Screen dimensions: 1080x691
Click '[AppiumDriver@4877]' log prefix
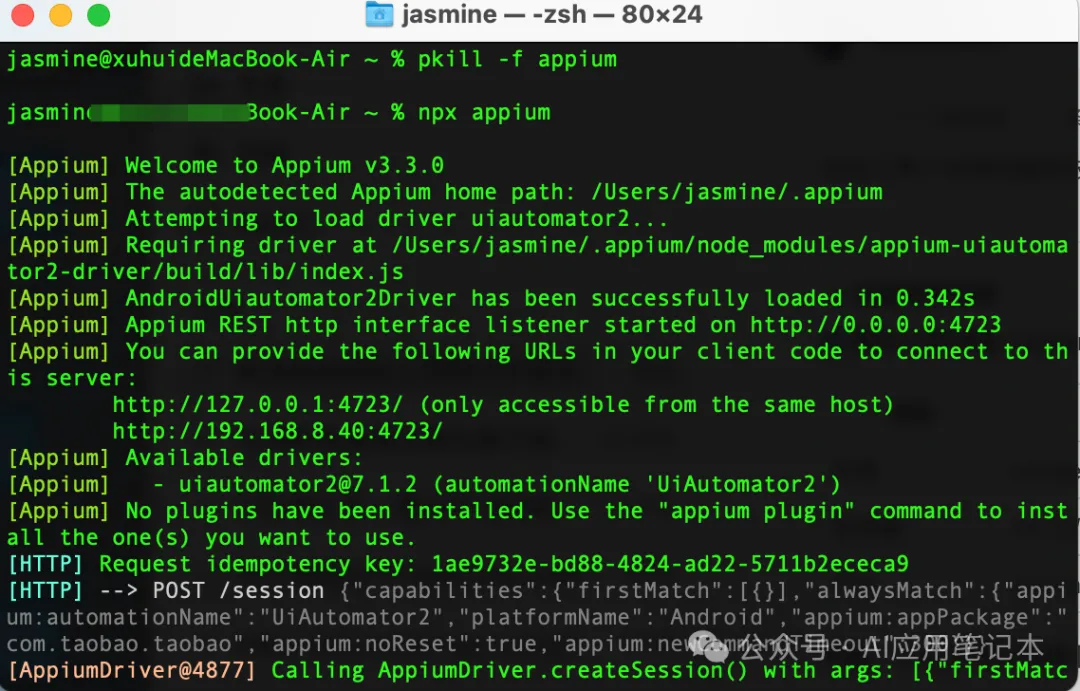(x=132, y=670)
